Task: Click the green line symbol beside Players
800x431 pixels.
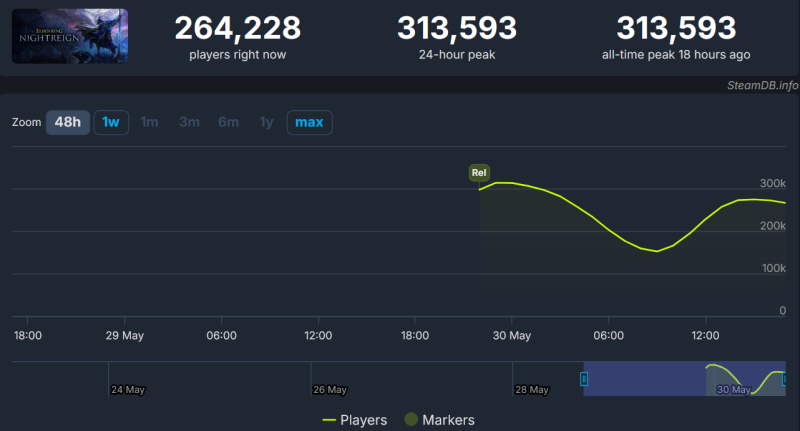Action: [329, 420]
